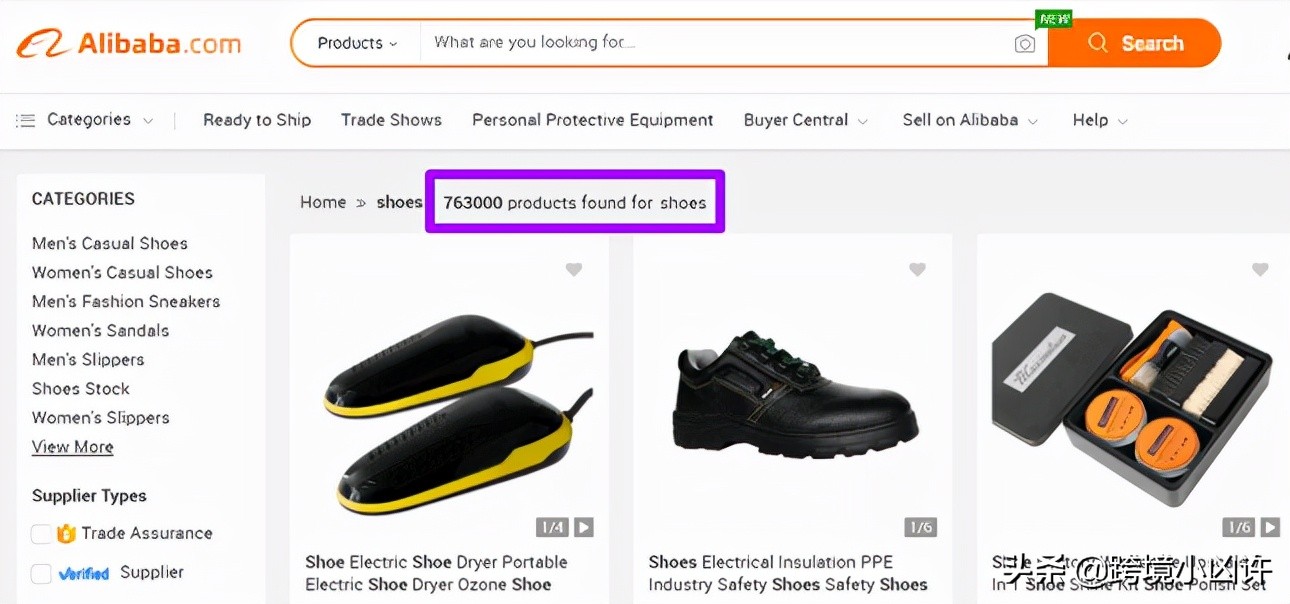Play video on shoe polish kit image
Image resolution: width=1290 pixels, height=604 pixels.
tap(1270, 527)
